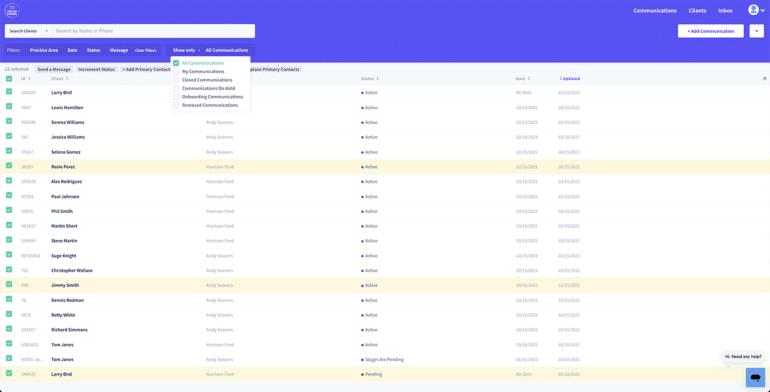The width and height of the screenshot is (770, 392).
Task: Sort by Date column arrows
Action: pyautogui.click(x=528, y=79)
